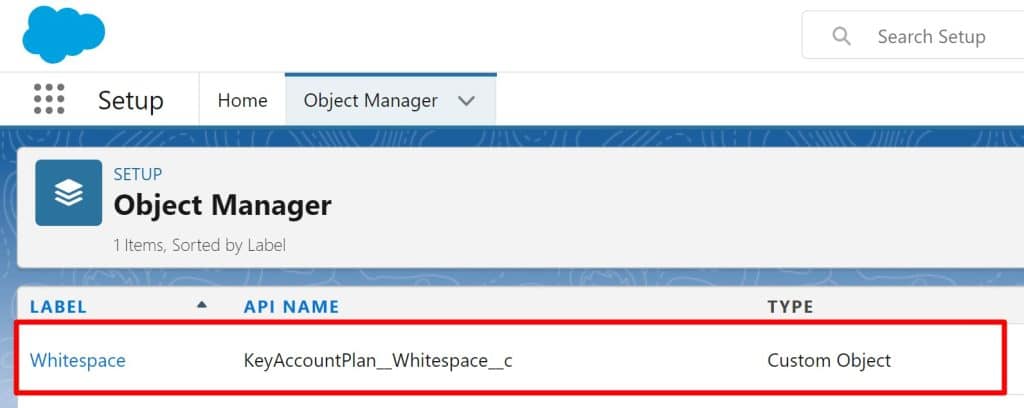Click the KeyAccountPlan__Whitespace__c API name

(x=378, y=360)
